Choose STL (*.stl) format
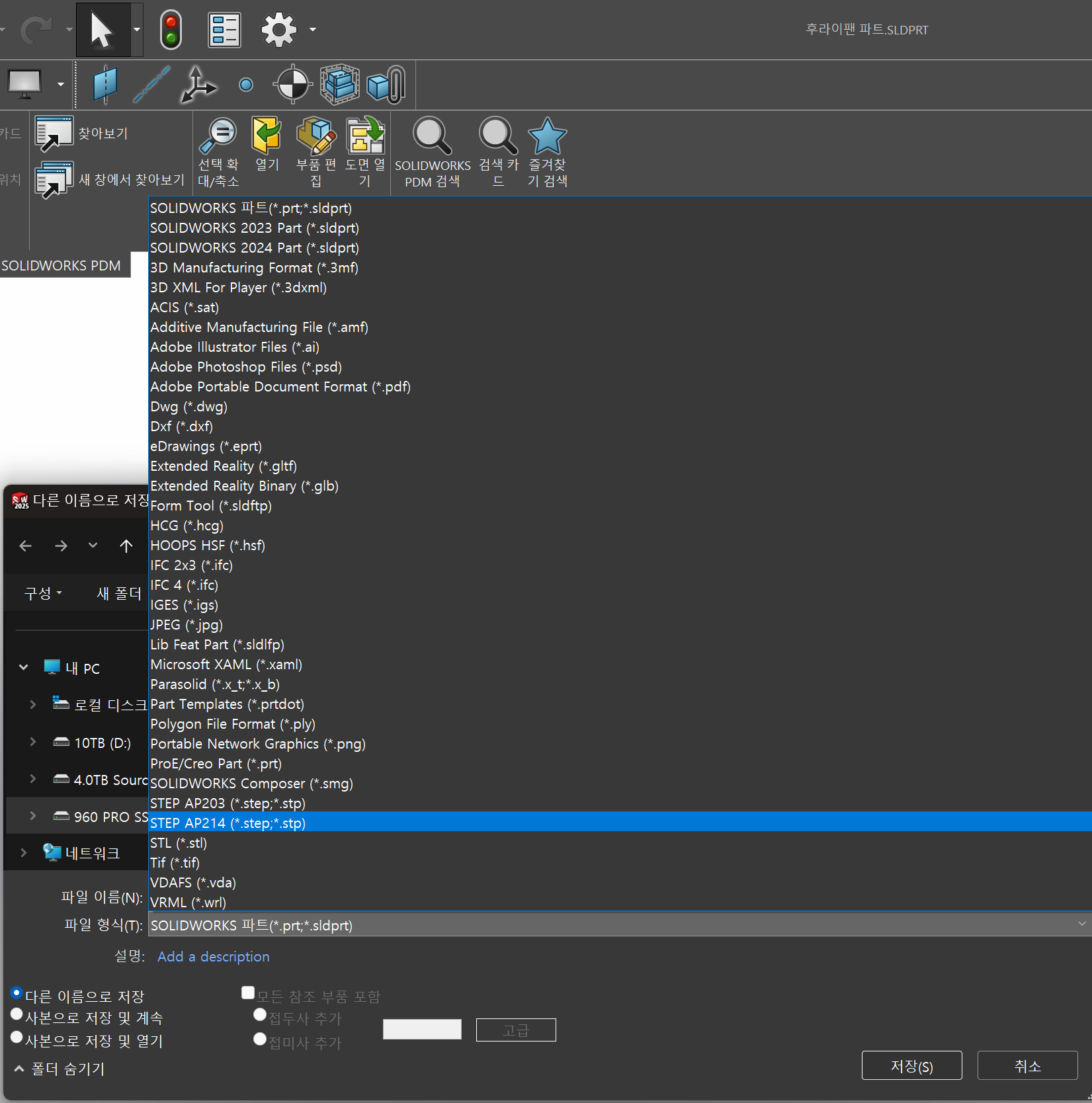The width and height of the screenshot is (1092, 1103). pyautogui.click(x=620, y=842)
